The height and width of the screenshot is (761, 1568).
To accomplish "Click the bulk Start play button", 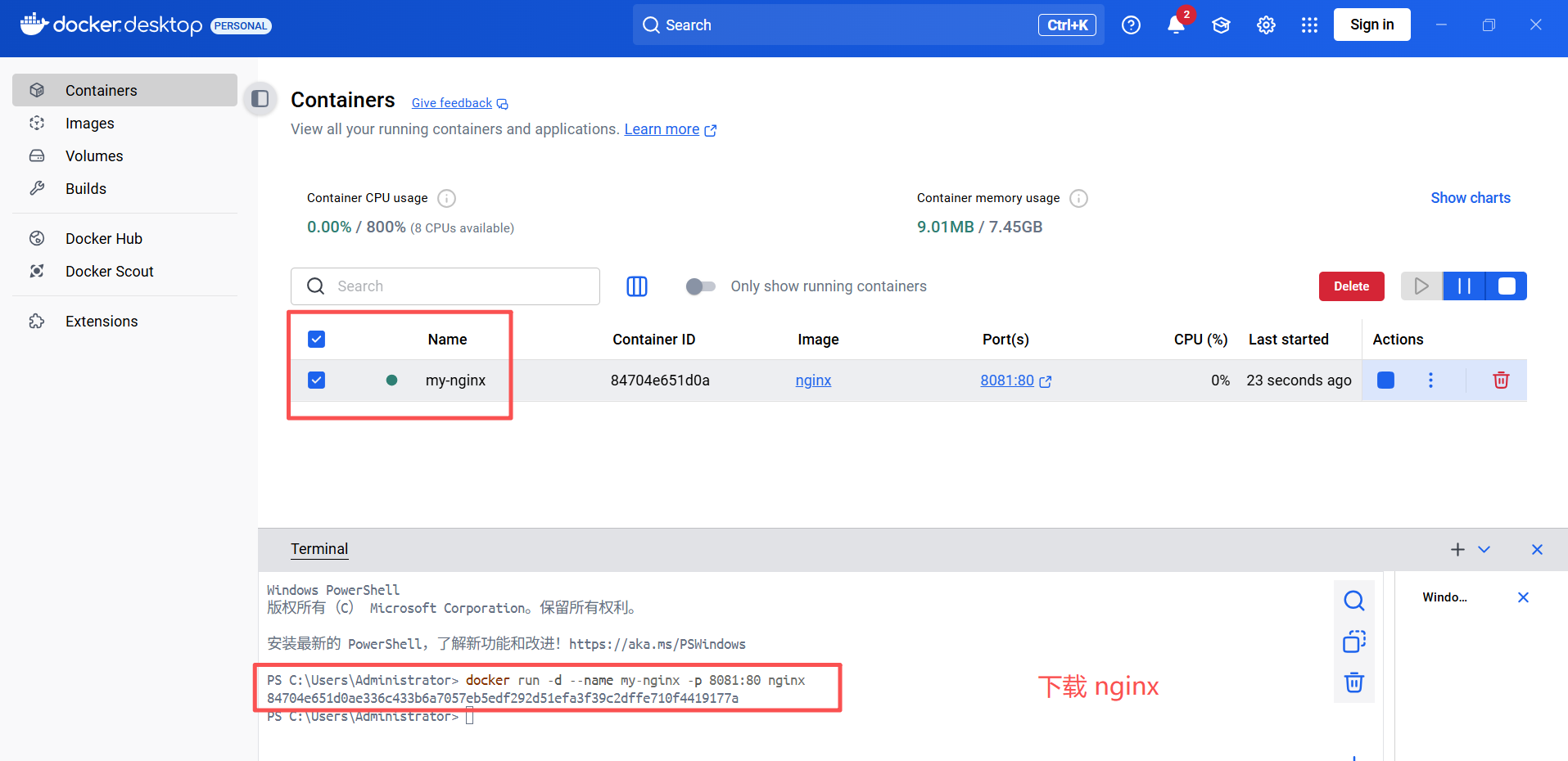I will point(1421,286).
